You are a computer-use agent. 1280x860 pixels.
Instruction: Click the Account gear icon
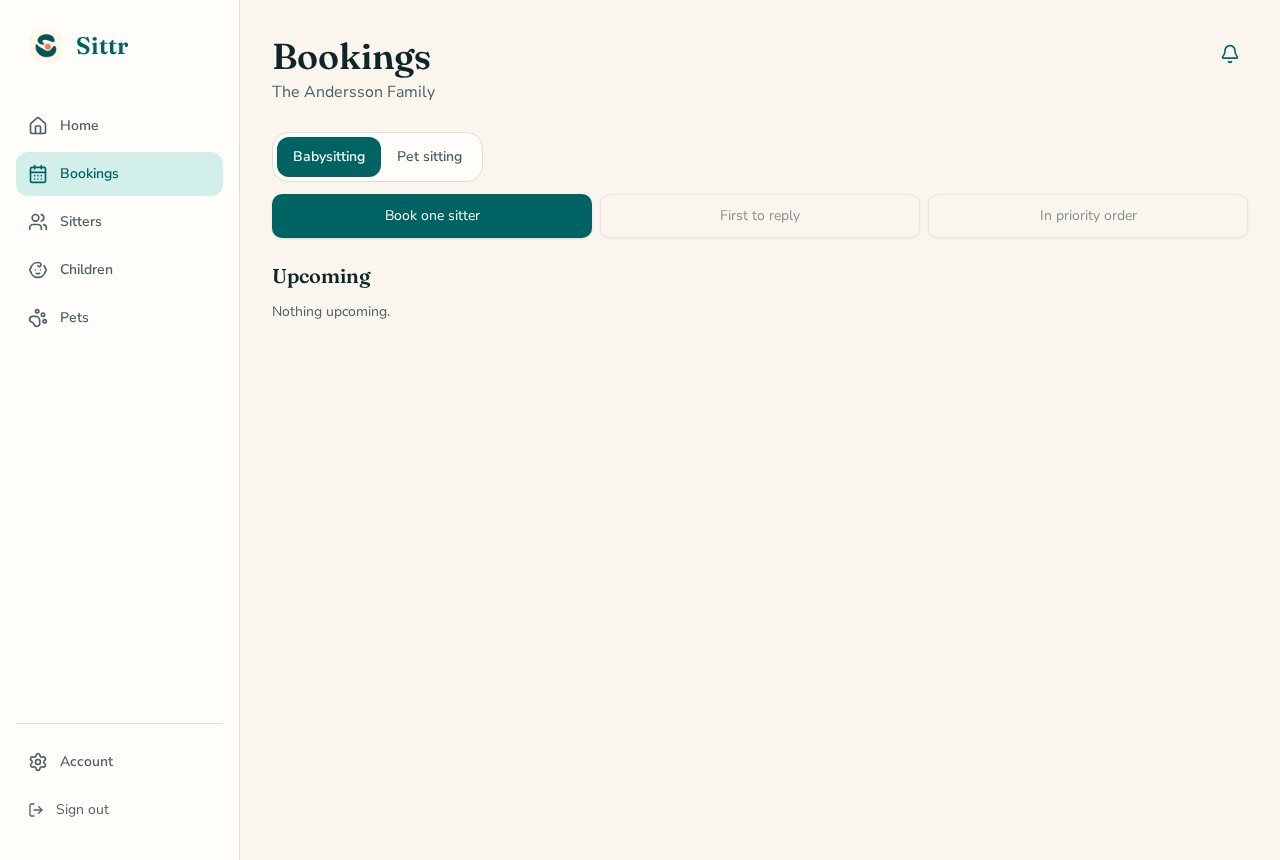(x=38, y=762)
